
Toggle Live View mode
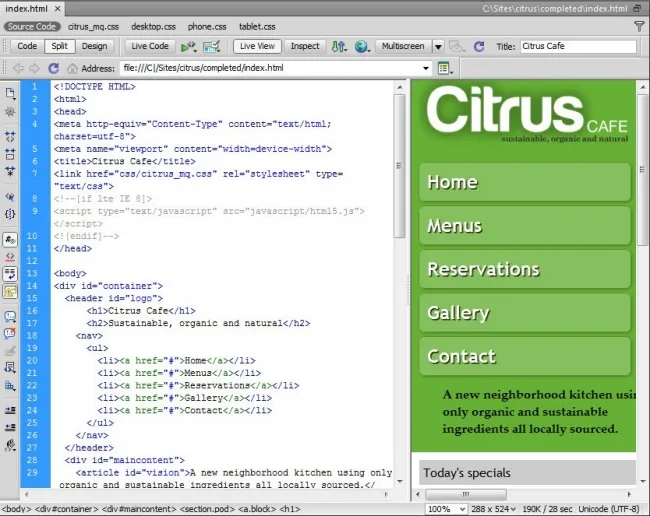click(x=257, y=46)
